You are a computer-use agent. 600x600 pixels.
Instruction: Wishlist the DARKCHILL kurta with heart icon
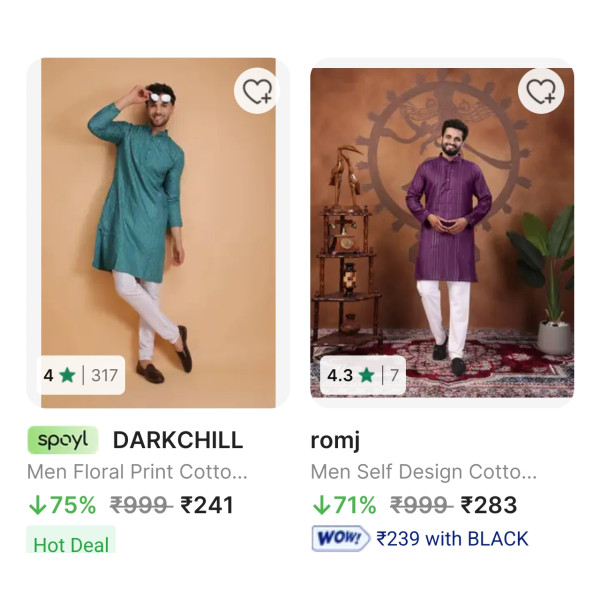257,91
